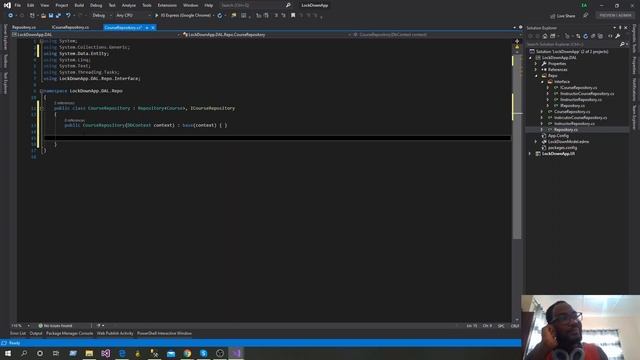Switch to the ICourseRepository.cs editor tab
This screenshot has width=640, height=360.
70,27
